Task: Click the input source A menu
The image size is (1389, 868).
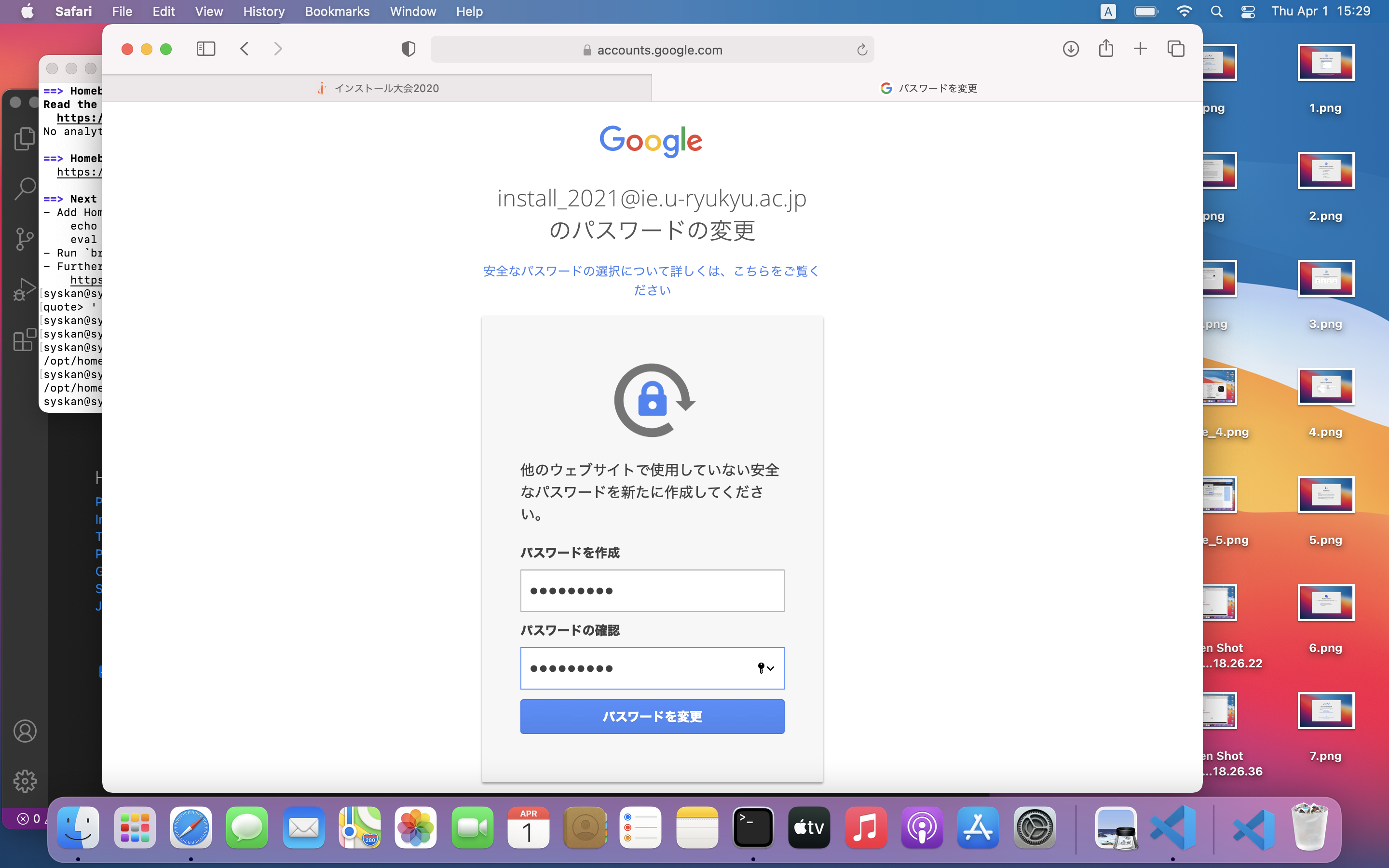Action: click(x=1108, y=12)
